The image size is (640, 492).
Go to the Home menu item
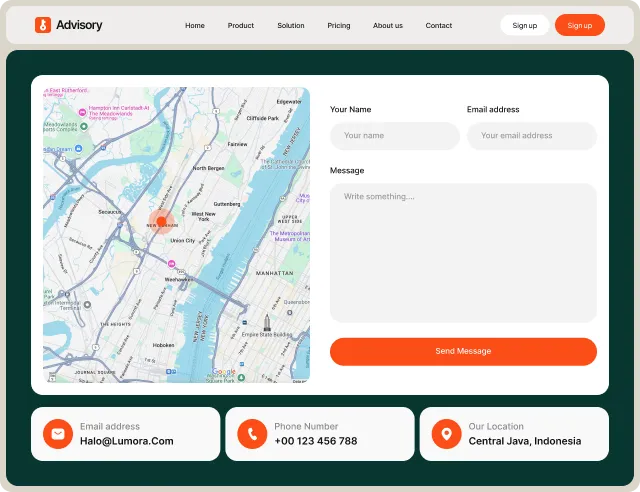(195, 25)
